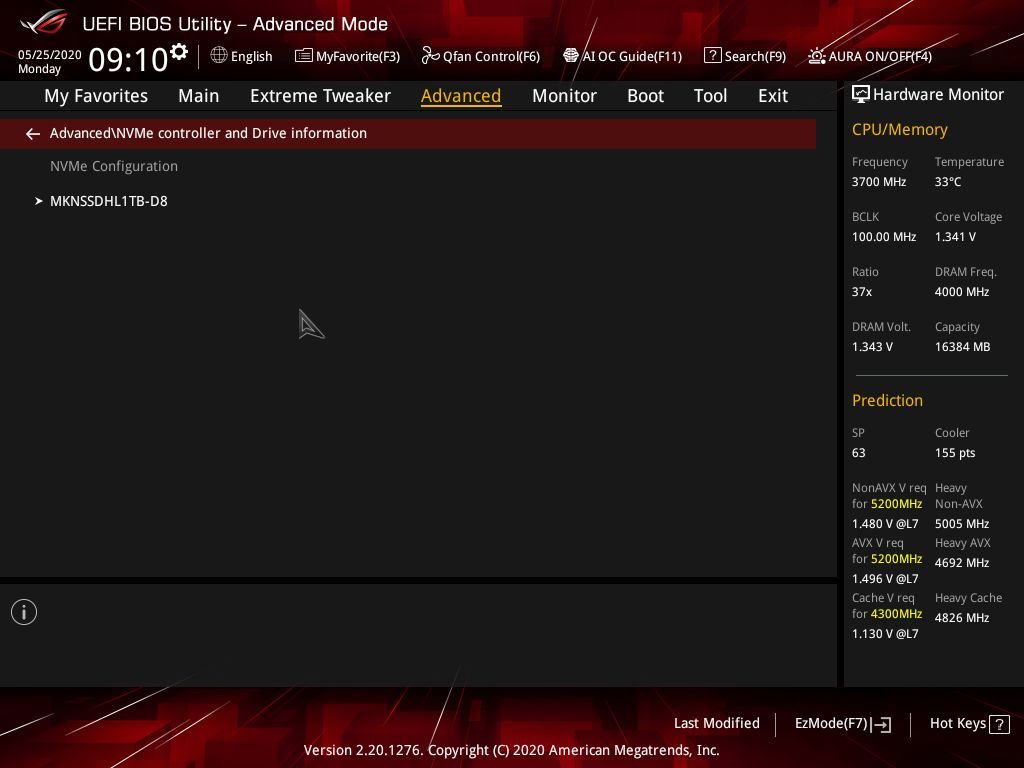1024x768 pixels.
Task: Open the My Favorites tab
Action: 96,96
